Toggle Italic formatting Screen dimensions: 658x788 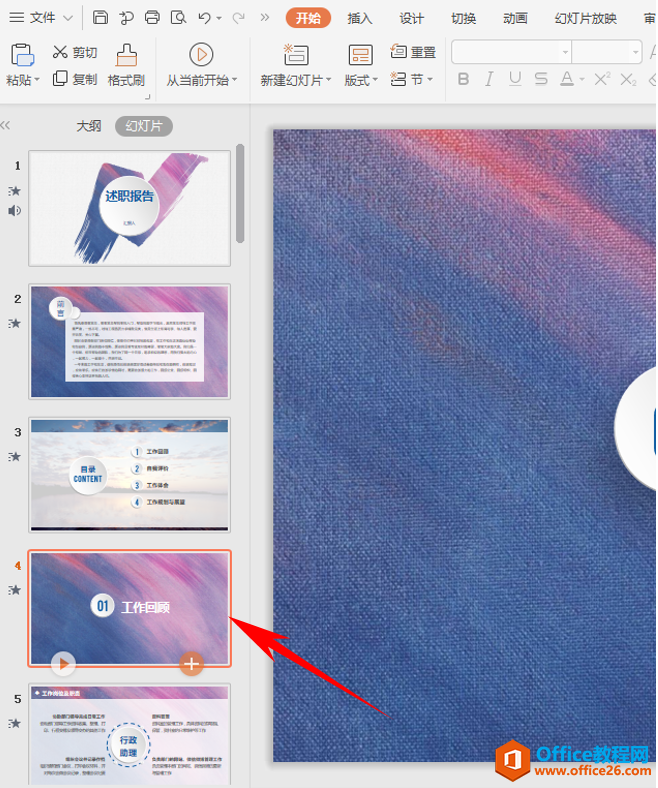[x=489, y=79]
